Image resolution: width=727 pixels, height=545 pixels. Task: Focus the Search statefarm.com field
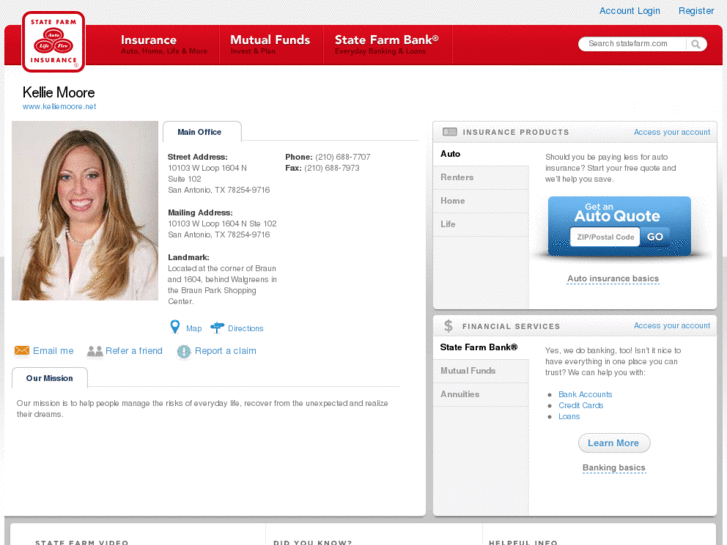[x=633, y=44]
